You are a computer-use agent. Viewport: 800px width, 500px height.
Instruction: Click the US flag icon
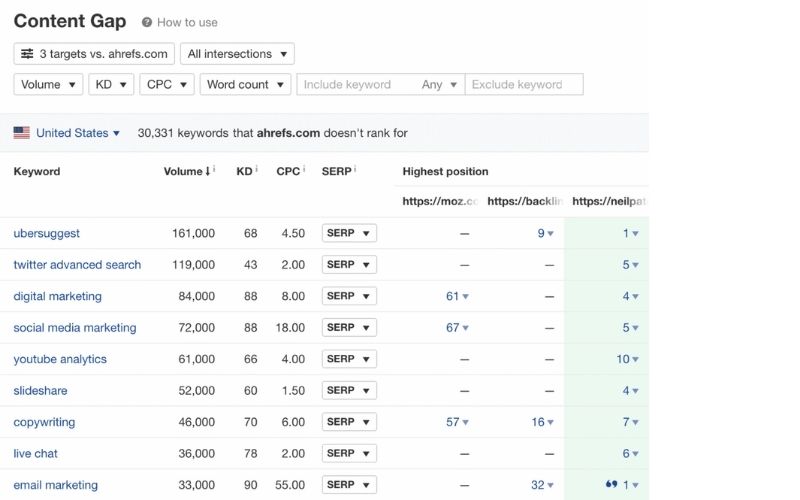point(21,133)
